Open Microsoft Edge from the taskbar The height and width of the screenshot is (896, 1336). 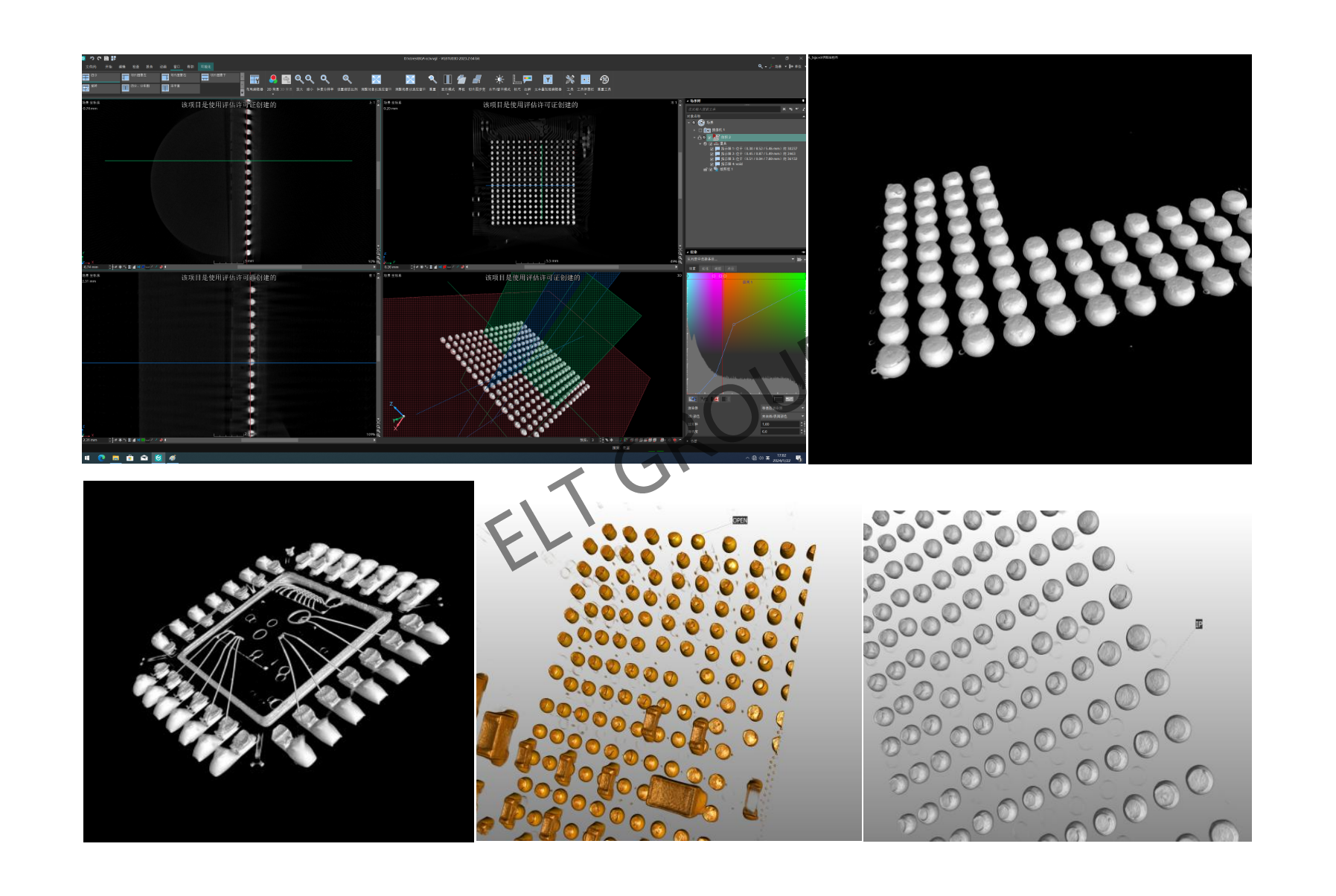[101, 458]
